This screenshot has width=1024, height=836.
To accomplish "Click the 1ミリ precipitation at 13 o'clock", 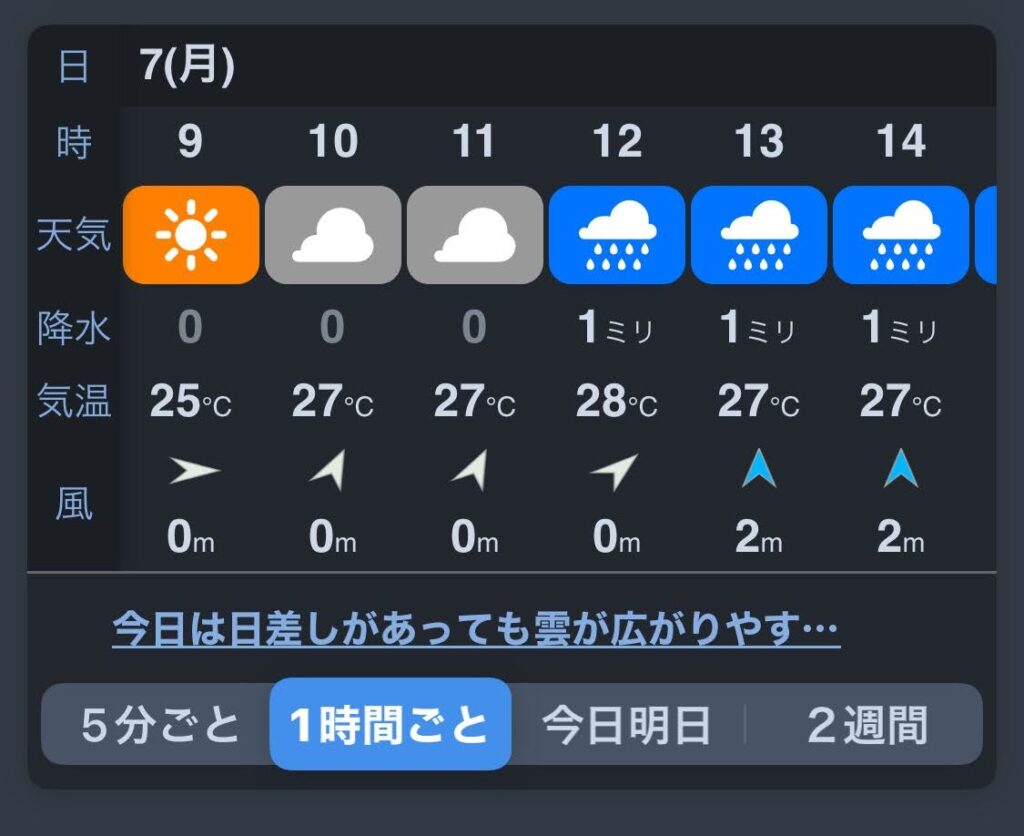I will click(x=758, y=328).
